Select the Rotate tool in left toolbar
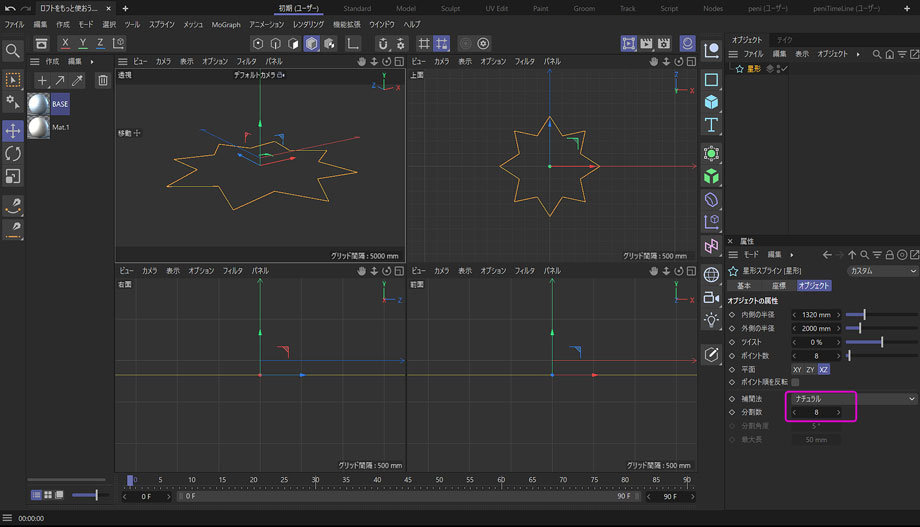Screen dimensions: 920x527 coord(13,153)
